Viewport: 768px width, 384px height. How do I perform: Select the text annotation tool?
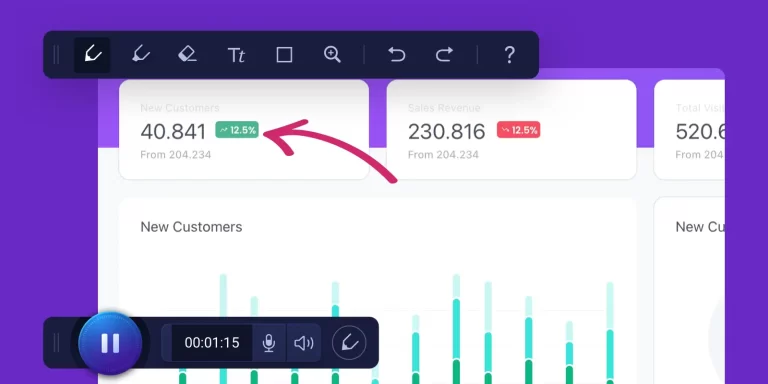tap(236, 55)
